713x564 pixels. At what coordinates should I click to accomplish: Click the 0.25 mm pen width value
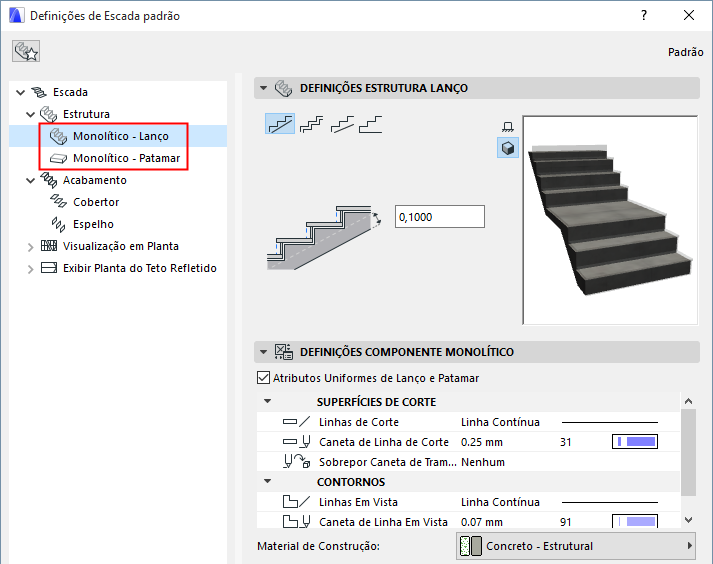pyautogui.click(x=482, y=442)
